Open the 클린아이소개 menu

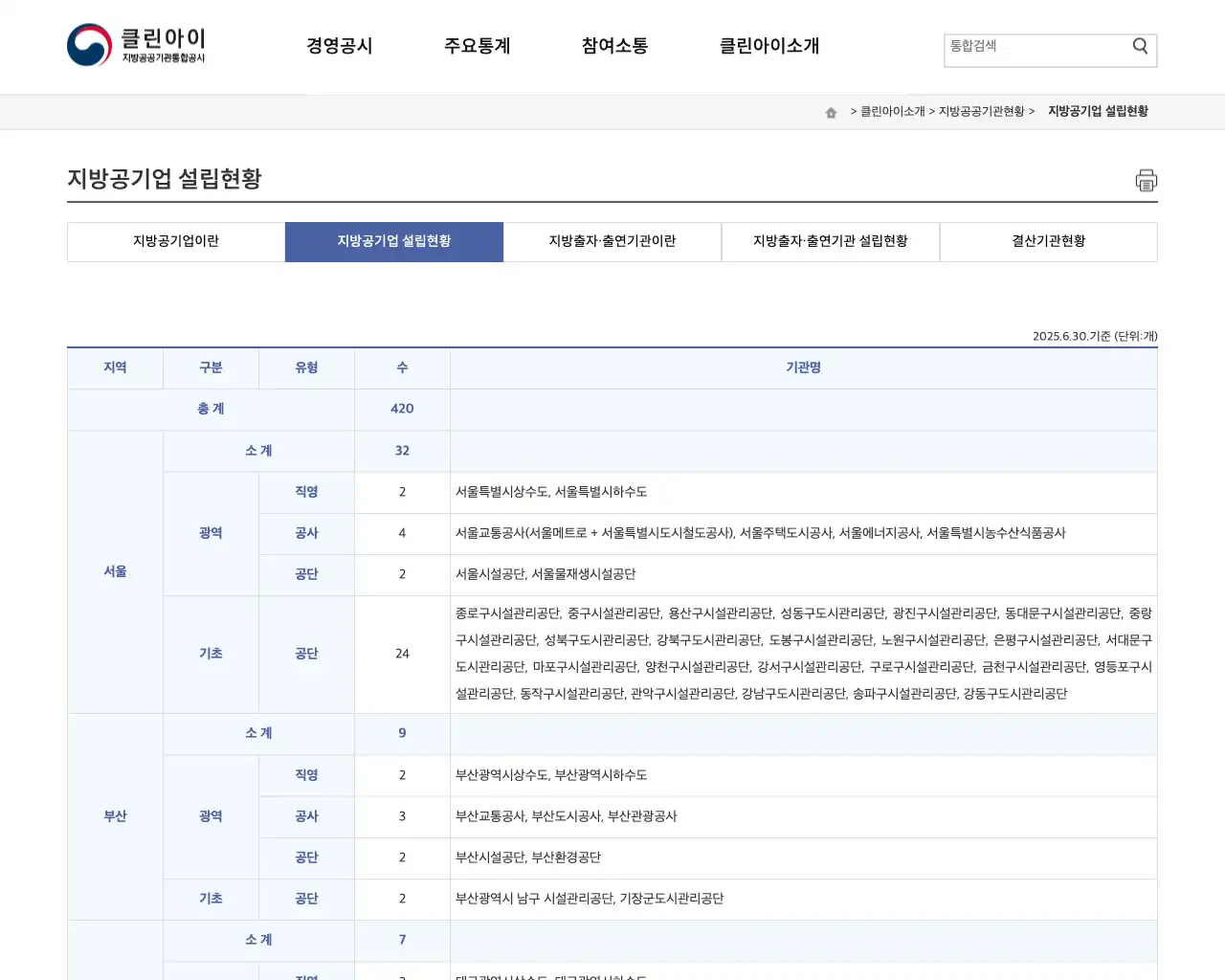coord(768,45)
